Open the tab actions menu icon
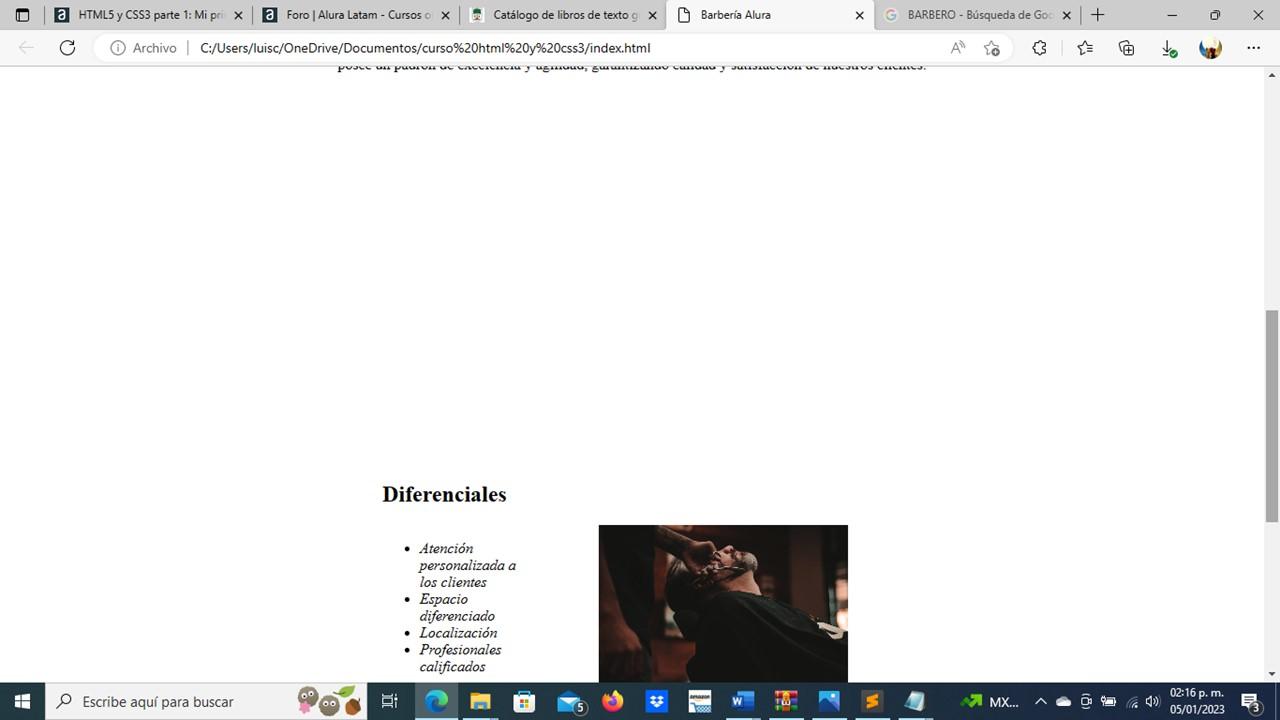This screenshot has width=1280, height=720. [x=22, y=15]
